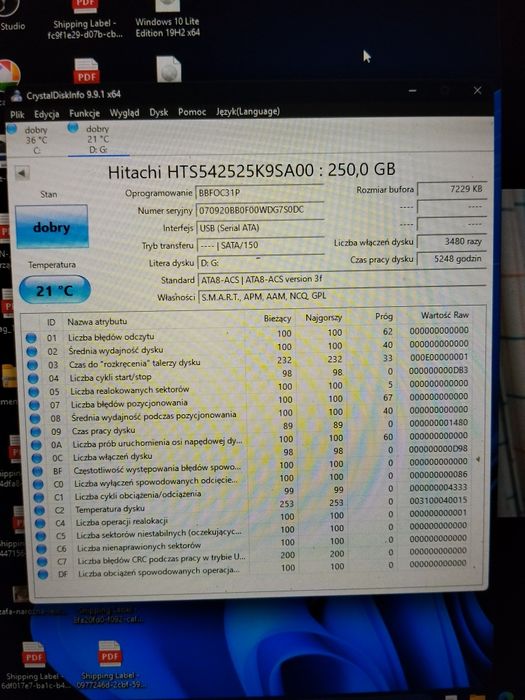Click status circle for 0C Liczba włączeń dysku
This screenshot has height=700, width=525.
point(37,458)
